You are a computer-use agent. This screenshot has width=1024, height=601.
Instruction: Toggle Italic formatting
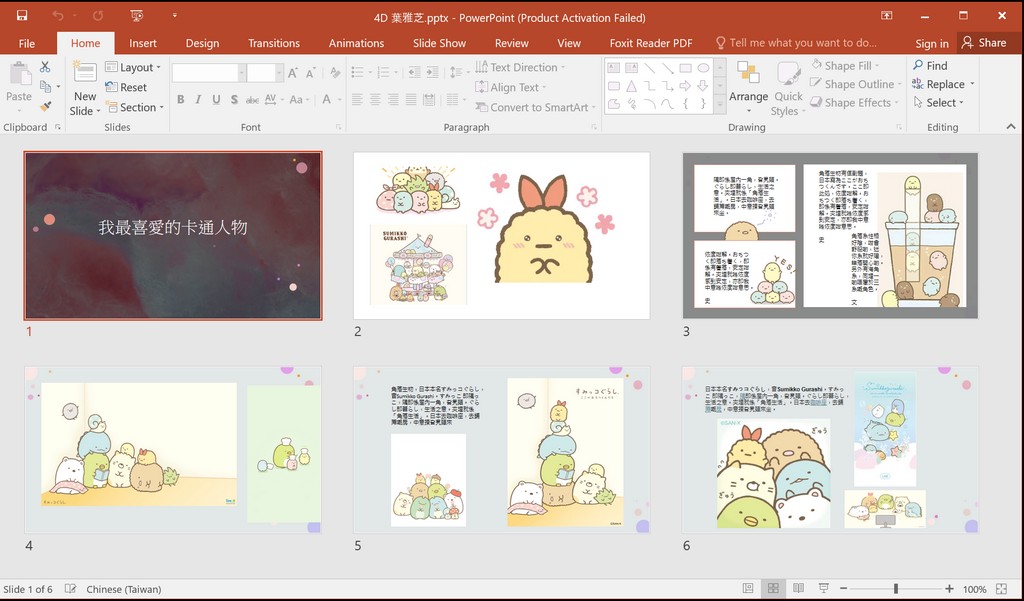(198, 100)
